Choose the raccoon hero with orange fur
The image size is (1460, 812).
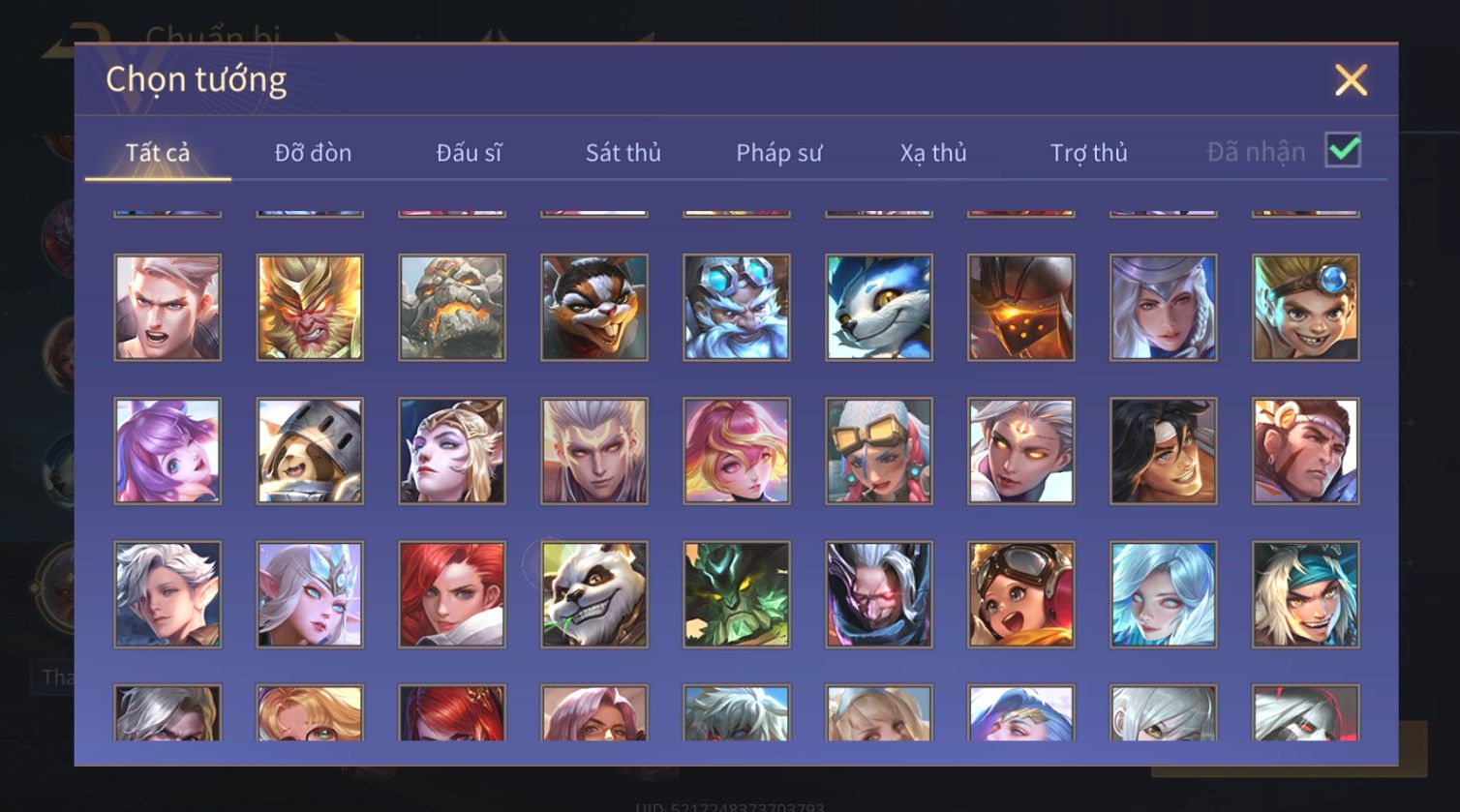(x=594, y=308)
